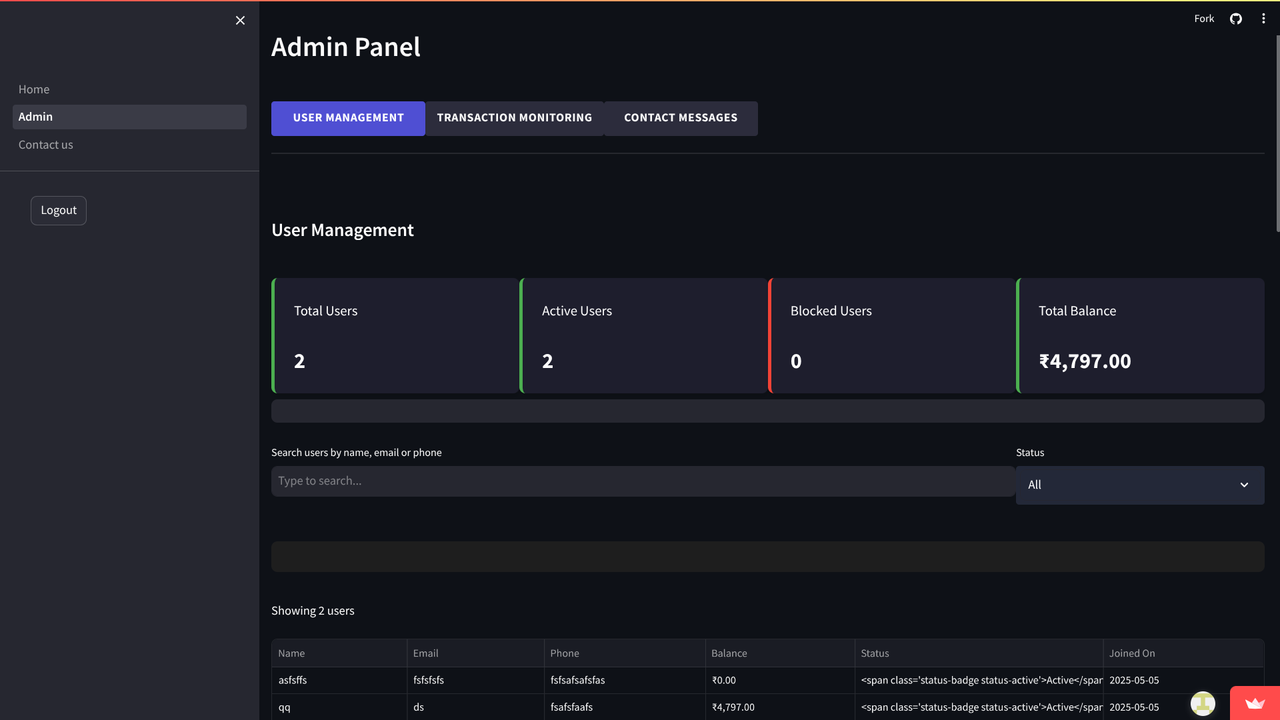Select the fsafsfaafs phone cell
The width and height of the screenshot is (1280, 720).
[x=624, y=707]
